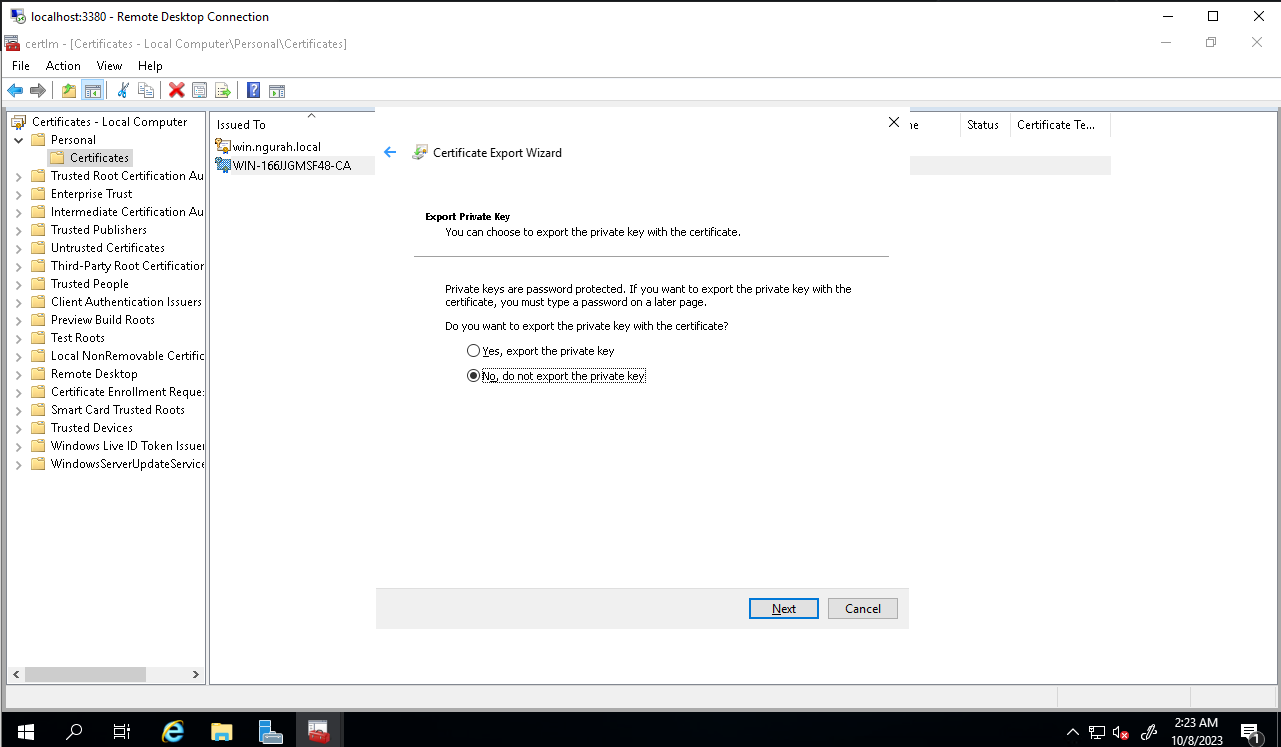Viewport: 1281px width, 747px height.
Task: Cancel the Certificate Export Wizard
Action: pyautogui.click(x=862, y=609)
